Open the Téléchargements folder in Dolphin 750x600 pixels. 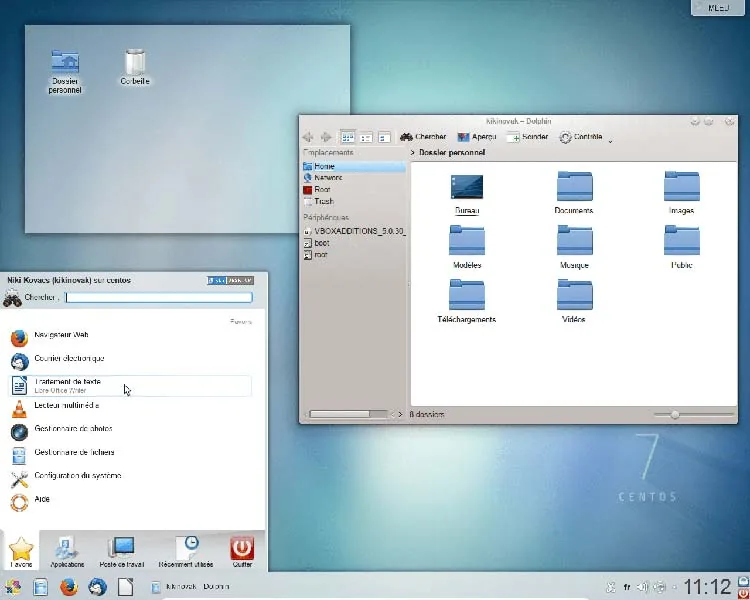point(467,302)
